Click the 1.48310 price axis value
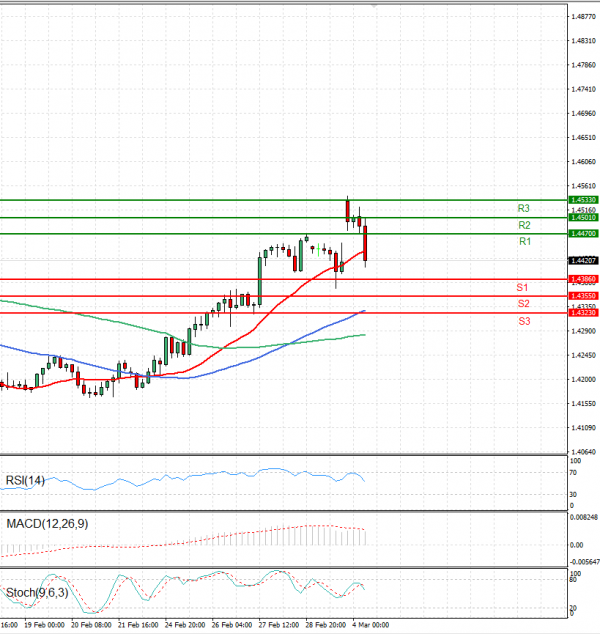This screenshot has width=600, height=634. pos(583,41)
